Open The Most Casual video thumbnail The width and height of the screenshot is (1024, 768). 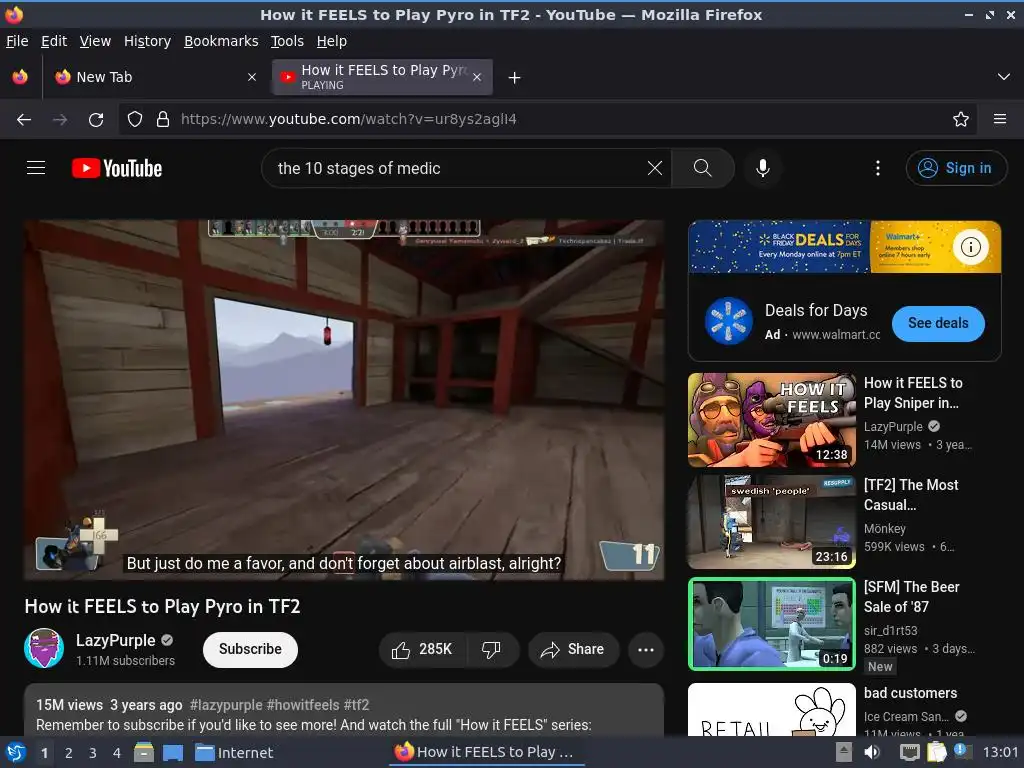click(x=771, y=522)
